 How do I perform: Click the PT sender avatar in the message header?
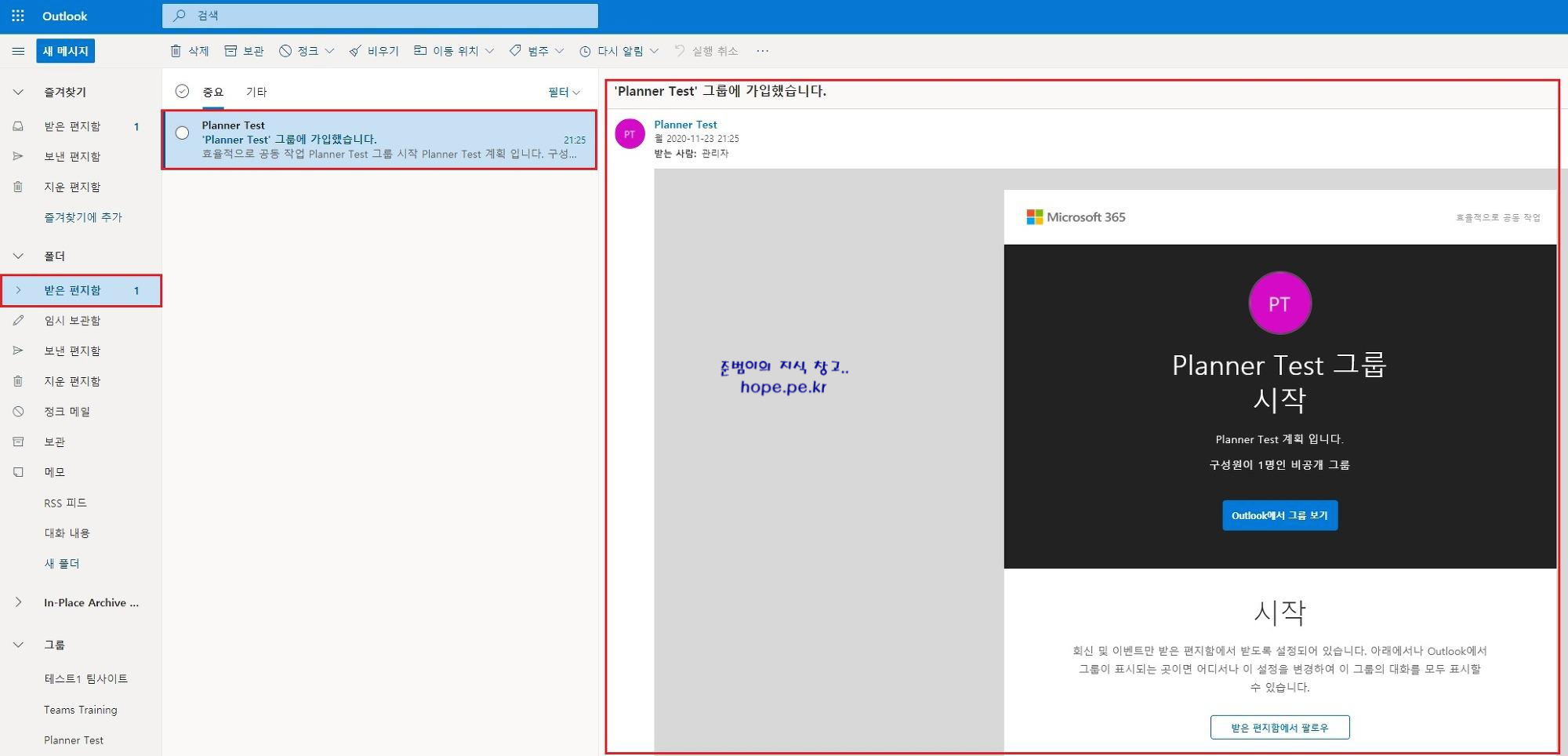(630, 134)
